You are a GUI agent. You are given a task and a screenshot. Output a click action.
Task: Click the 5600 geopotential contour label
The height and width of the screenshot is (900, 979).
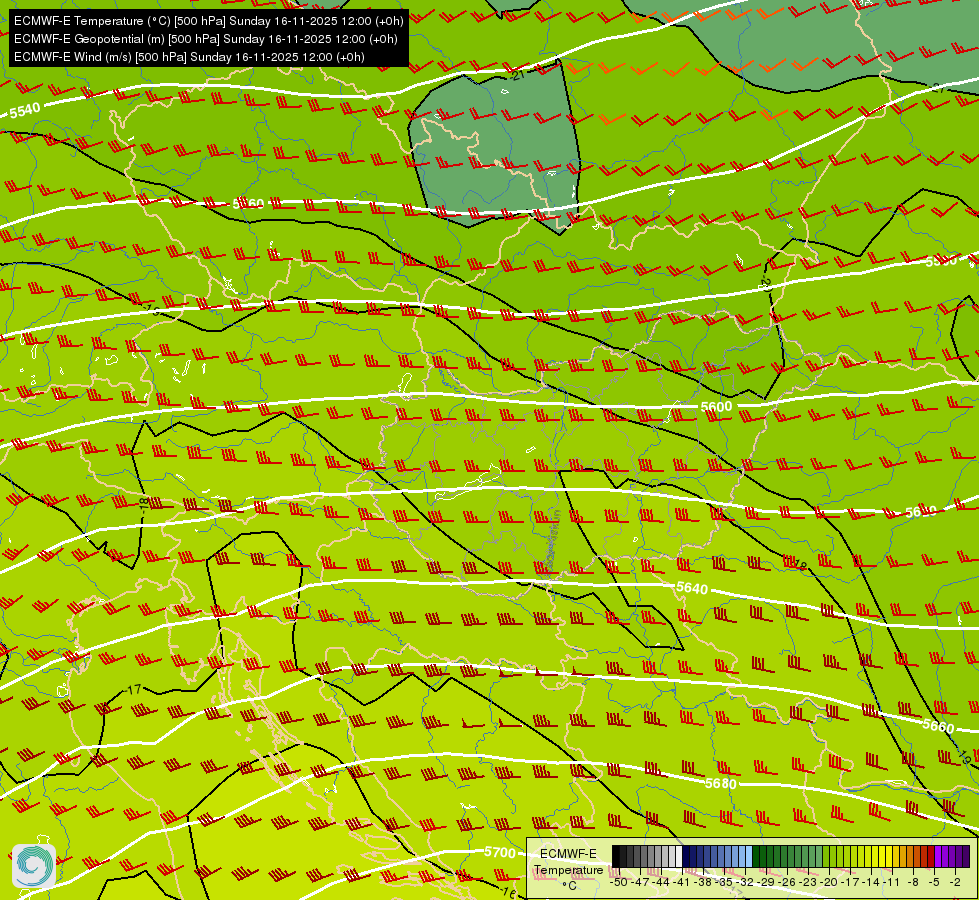tap(716, 407)
